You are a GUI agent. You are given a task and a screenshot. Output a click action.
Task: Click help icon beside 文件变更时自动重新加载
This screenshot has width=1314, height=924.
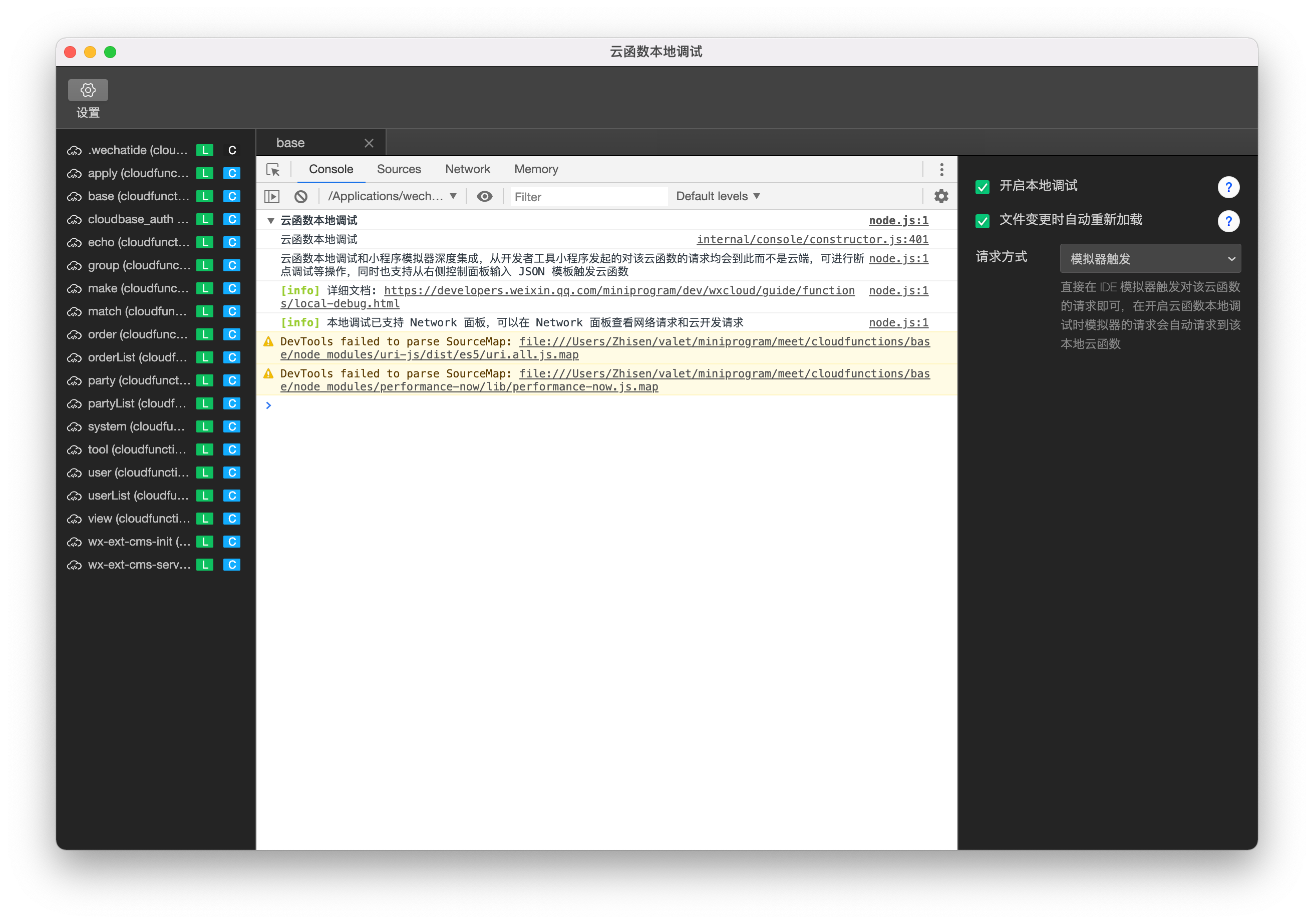point(1228,221)
